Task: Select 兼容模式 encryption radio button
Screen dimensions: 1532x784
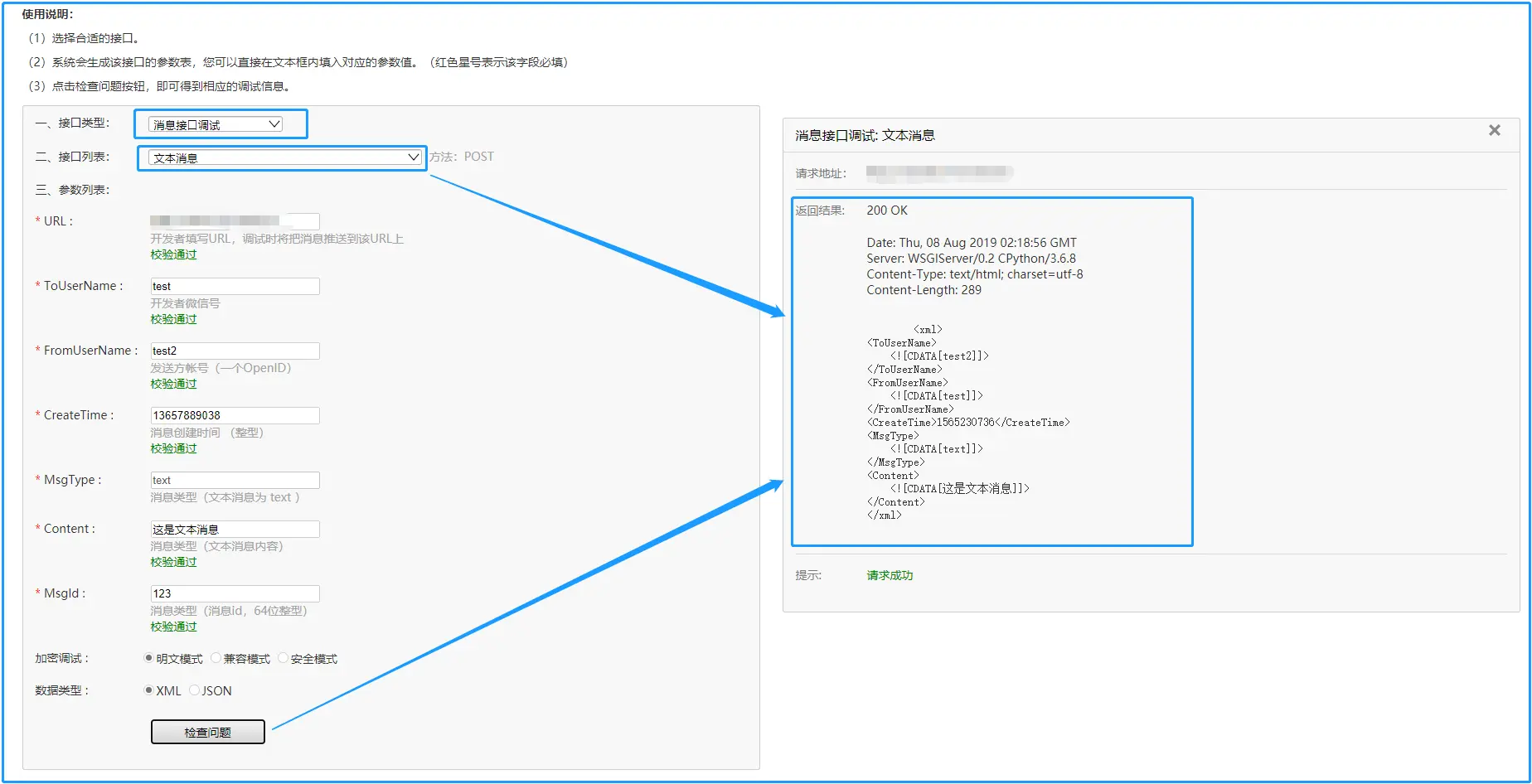Action: pos(216,658)
